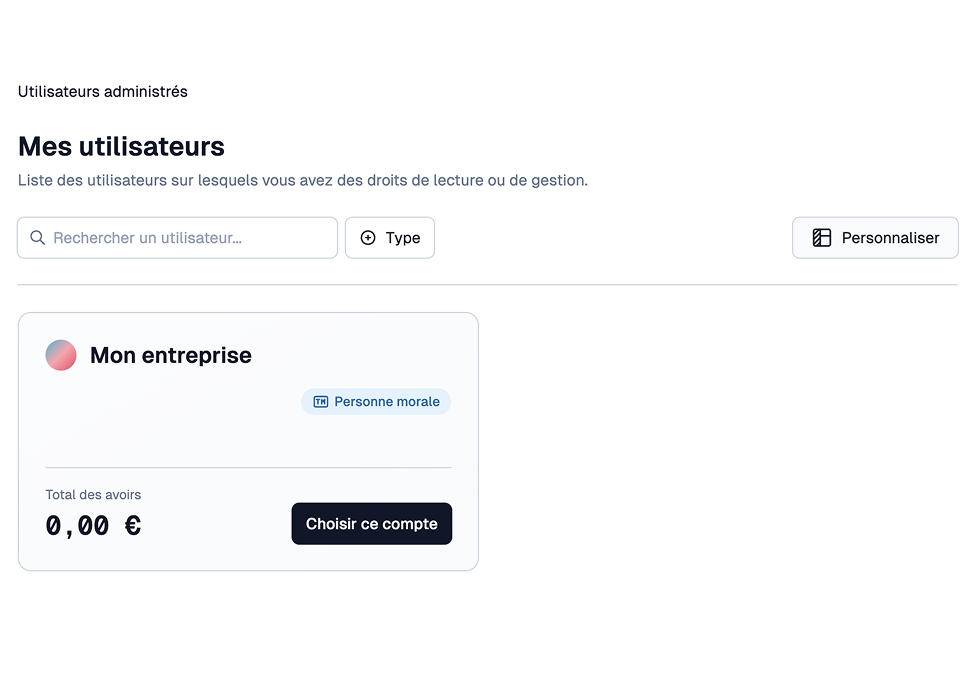Open the Personnaliser options
The width and height of the screenshot is (970, 700).
point(875,238)
